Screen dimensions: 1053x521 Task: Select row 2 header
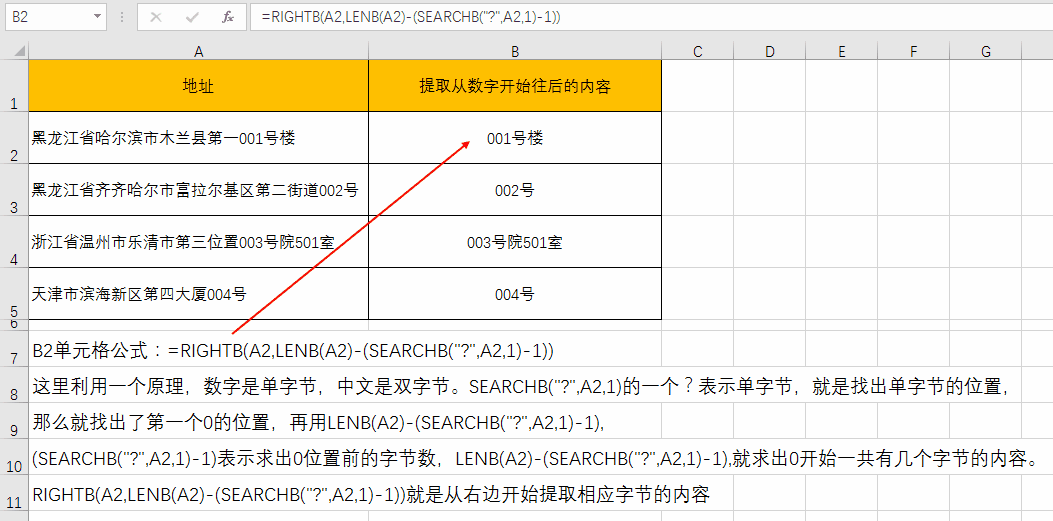click(x=14, y=138)
